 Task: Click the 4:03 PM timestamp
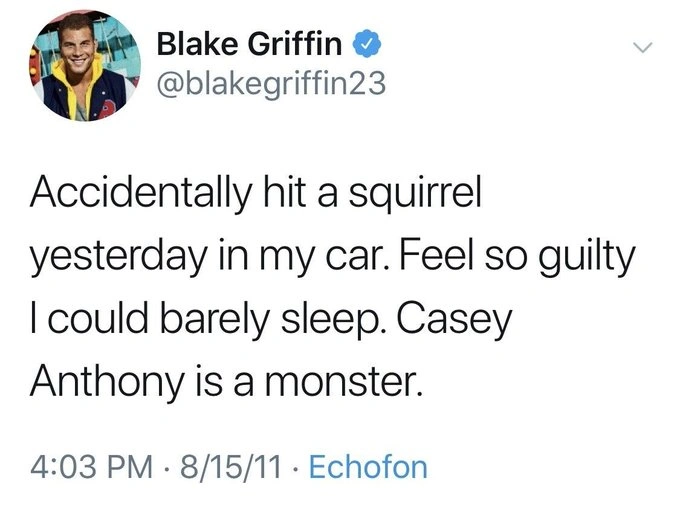pyautogui.click(x=86, y=466)
